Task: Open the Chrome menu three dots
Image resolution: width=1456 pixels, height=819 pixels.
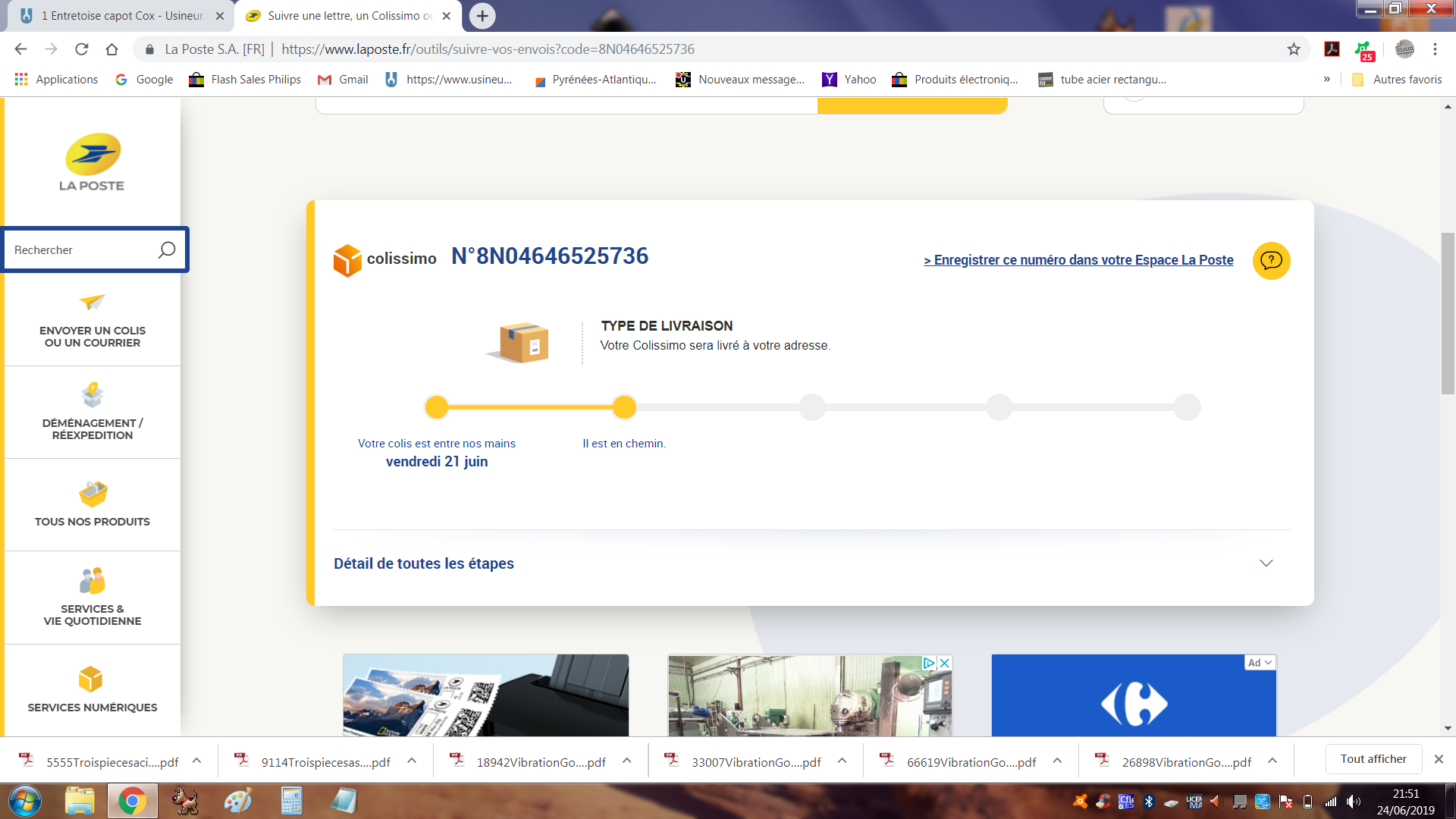Action: point(1435,49)
